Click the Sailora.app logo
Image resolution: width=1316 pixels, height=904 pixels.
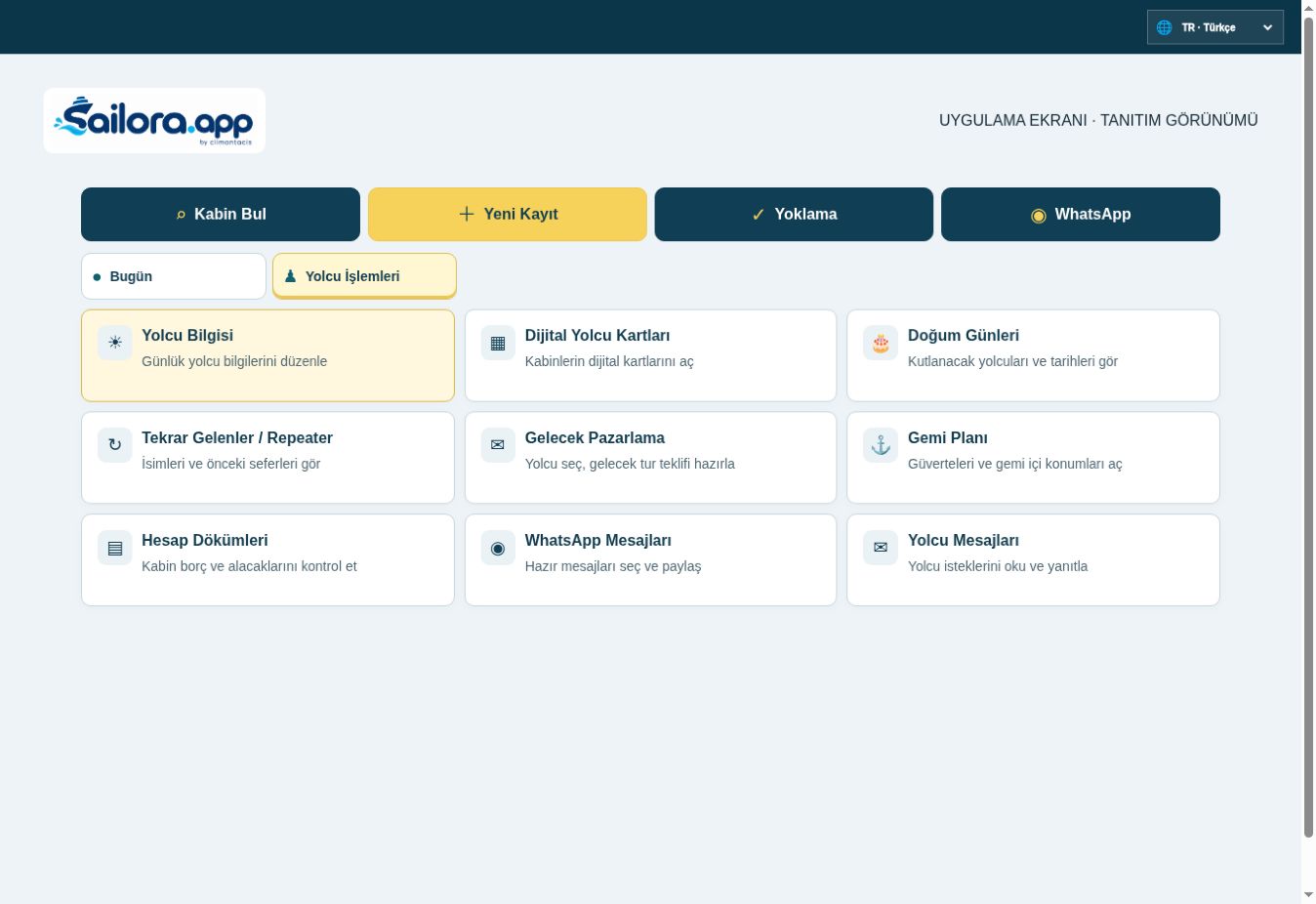[154, 120]
